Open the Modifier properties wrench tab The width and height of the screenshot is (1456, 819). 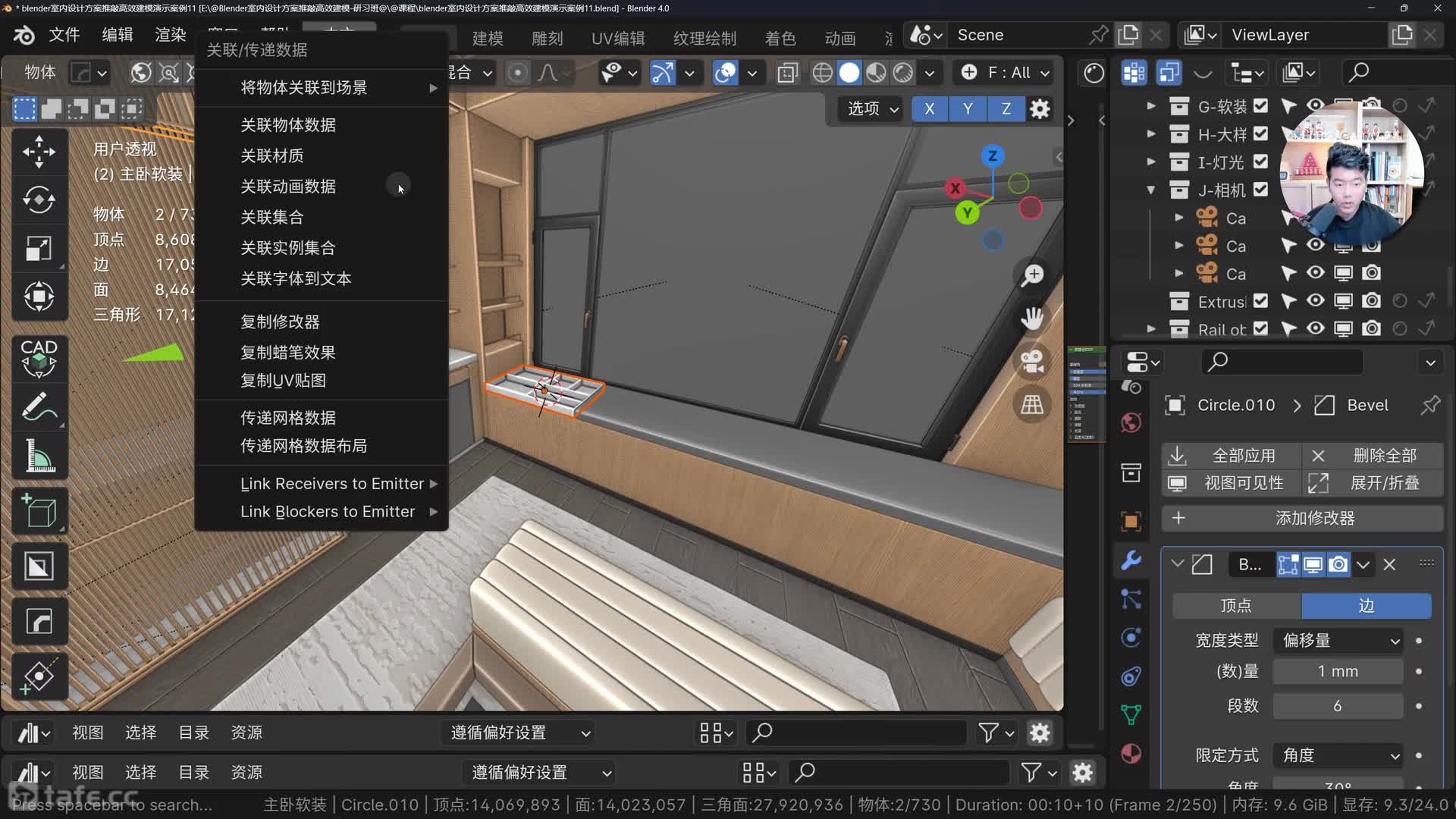click(1131, 560)
